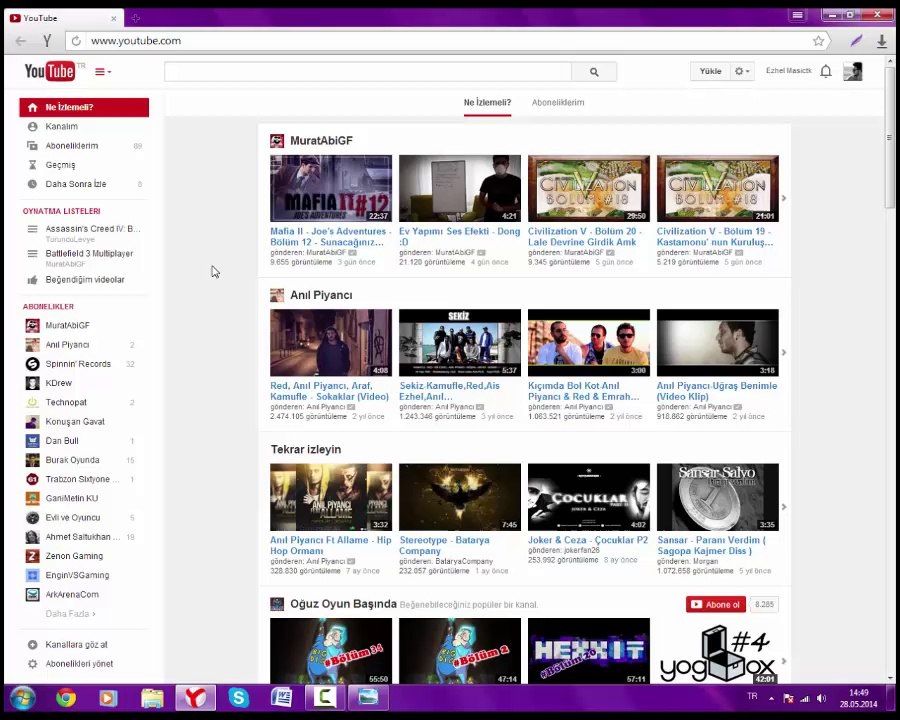Open the MuratAbiGF section heading above the videos
This screenshot has height=720, width=900.
click(x=321, y=141)
